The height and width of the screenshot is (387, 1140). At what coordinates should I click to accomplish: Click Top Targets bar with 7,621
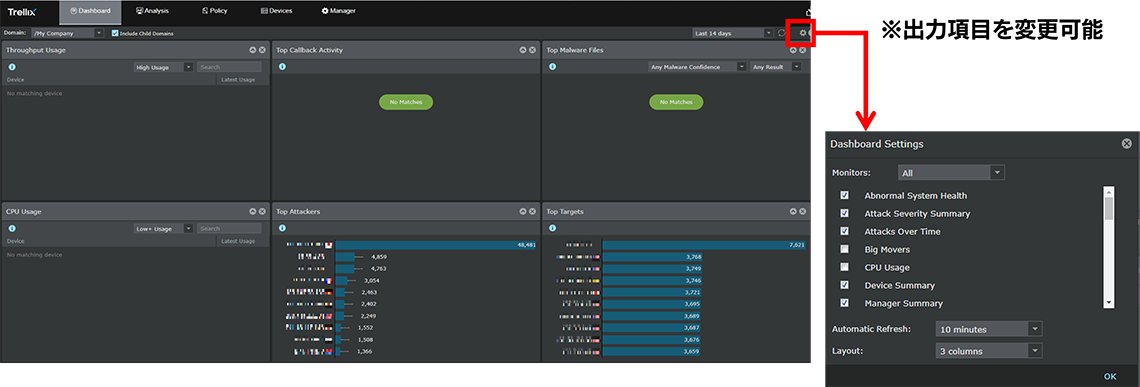[704, 245]
